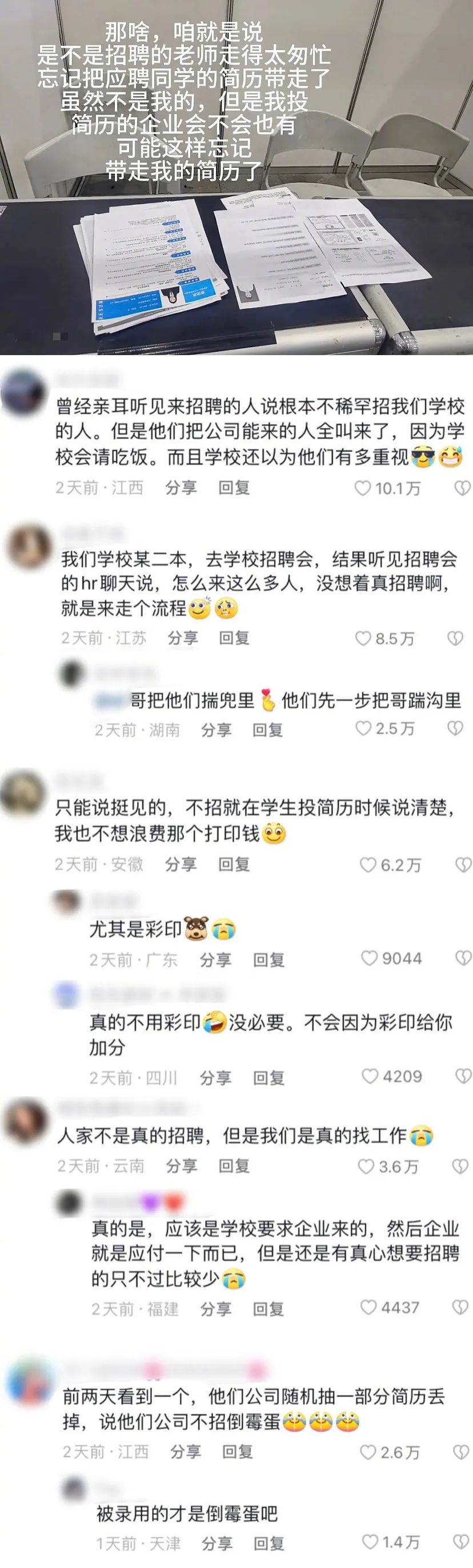Viewport: 473px width, 1568px height.
Task: Toggle dislike on the Fujian reply
Action: point(460,1307)
